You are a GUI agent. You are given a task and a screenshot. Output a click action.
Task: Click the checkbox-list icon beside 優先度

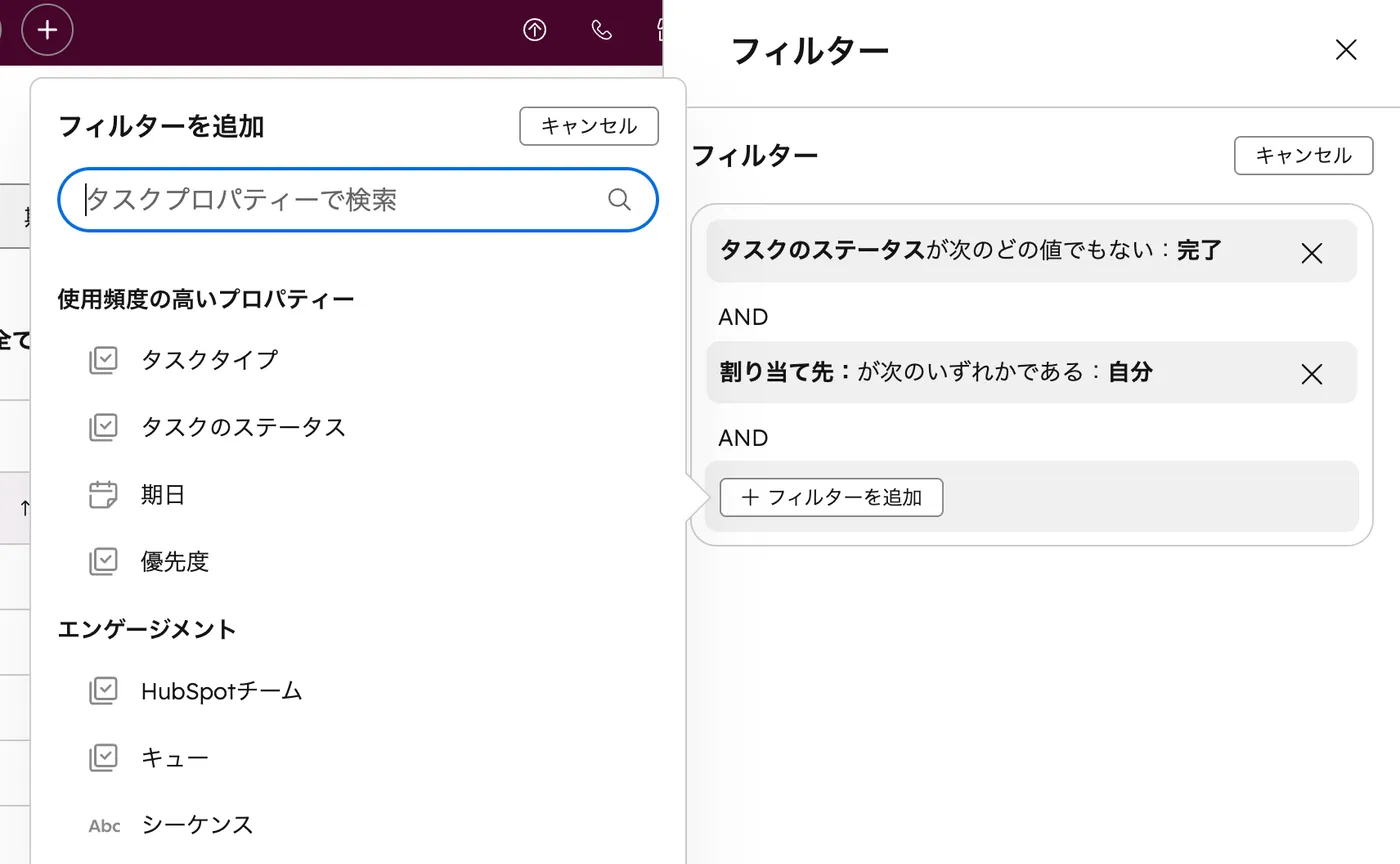(103, 561)
